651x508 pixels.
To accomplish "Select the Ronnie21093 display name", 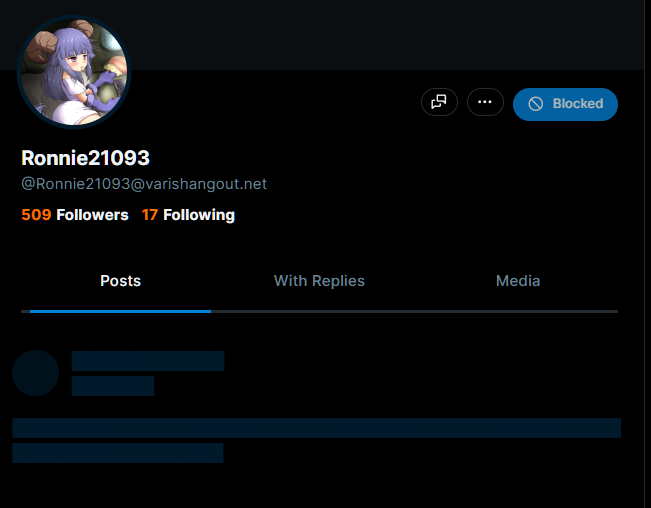I will 86,158.
